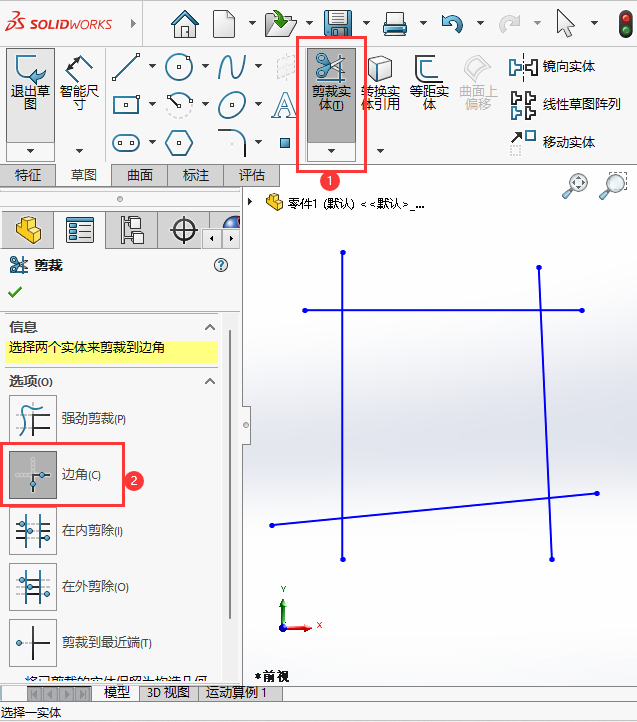Open the Line tool dropdown arrow
This screenshot has height=722, width=637.
tap(152, 66)
